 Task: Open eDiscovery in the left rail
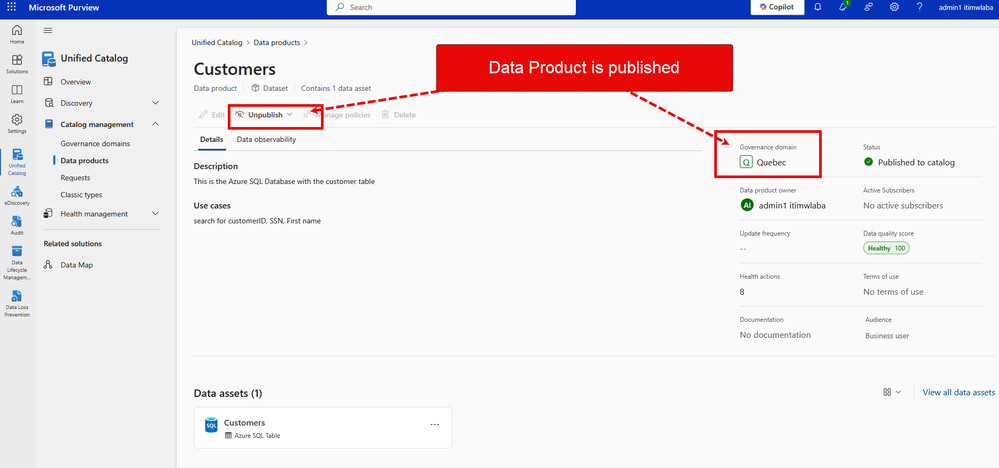tap(17, 195)
